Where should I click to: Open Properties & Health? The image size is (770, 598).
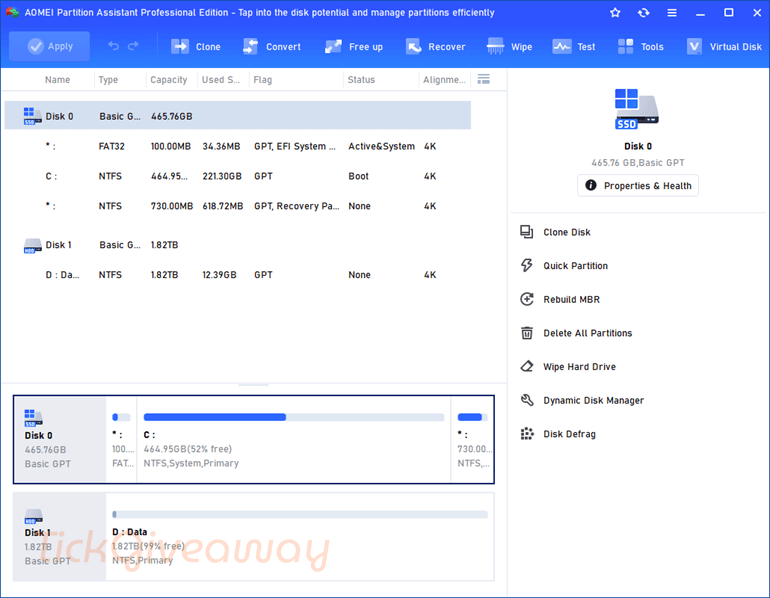coord(637,186)
